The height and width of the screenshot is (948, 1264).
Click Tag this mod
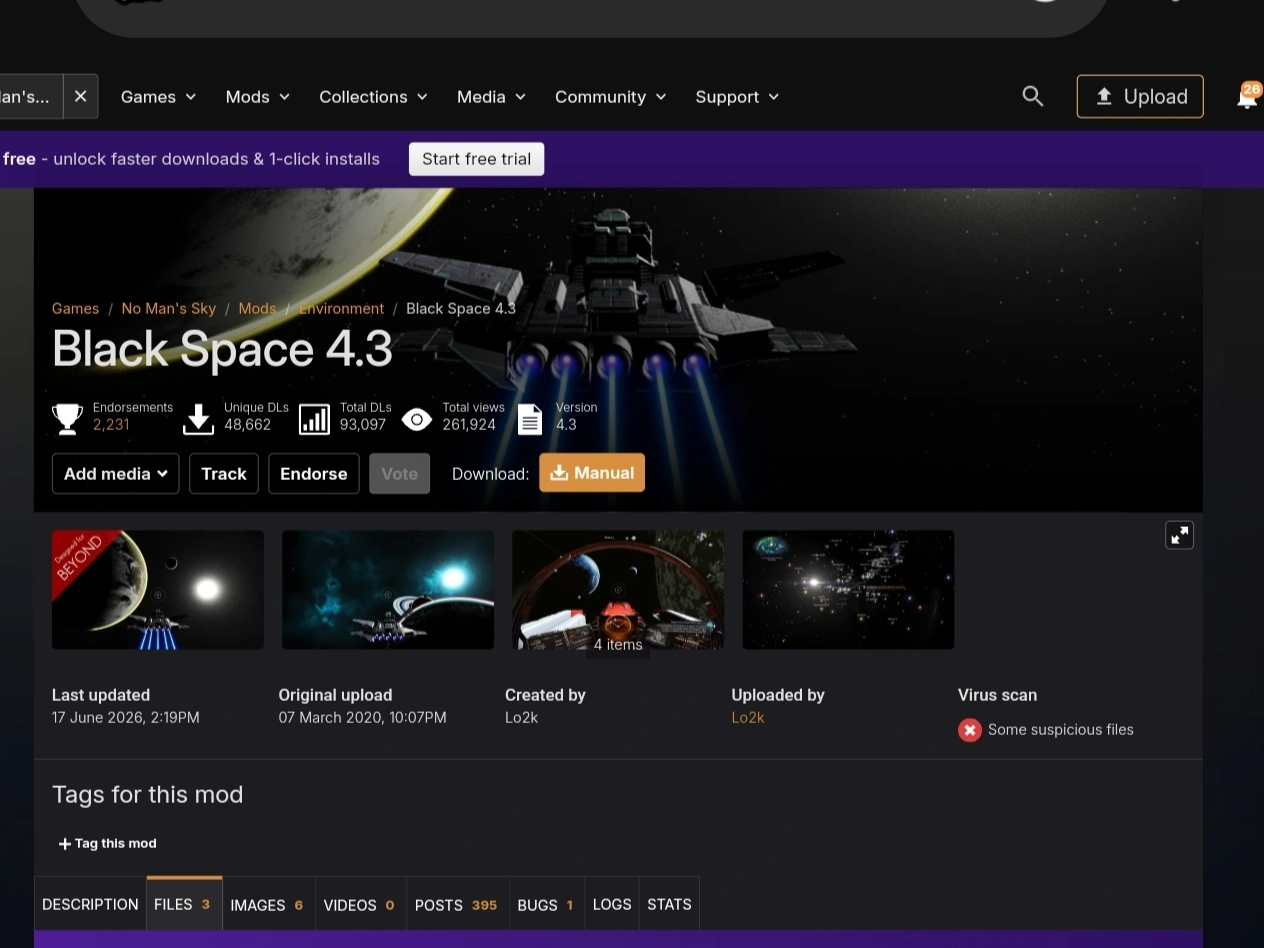click(x=108, y=844)
